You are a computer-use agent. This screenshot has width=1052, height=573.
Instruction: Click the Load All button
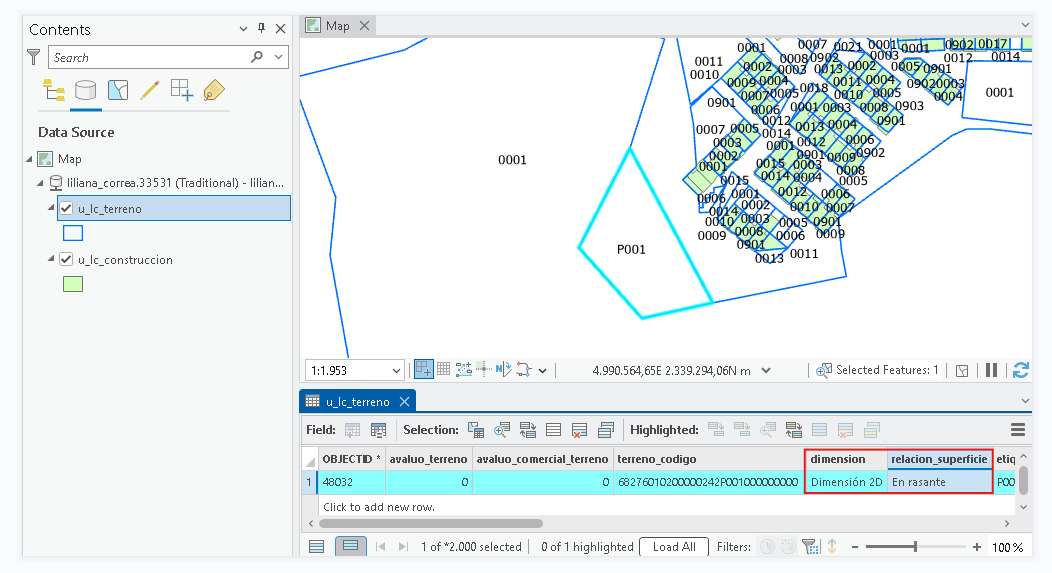click(674, 547)
